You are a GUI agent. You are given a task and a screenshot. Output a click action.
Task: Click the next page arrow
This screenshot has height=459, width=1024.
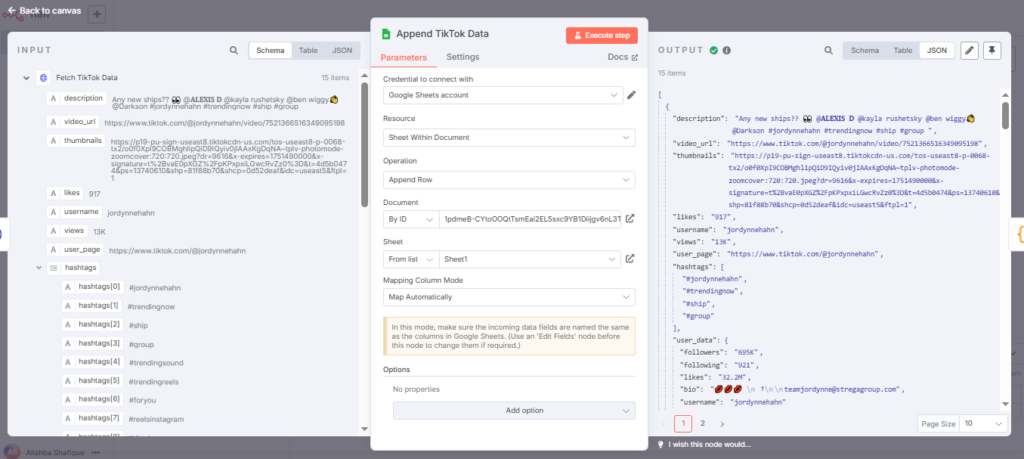point(722,423)
